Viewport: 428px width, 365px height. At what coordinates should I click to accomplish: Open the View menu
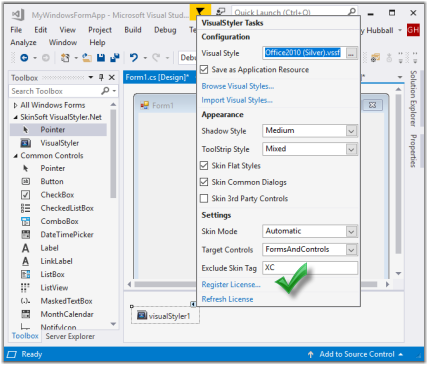click(68, 30)
